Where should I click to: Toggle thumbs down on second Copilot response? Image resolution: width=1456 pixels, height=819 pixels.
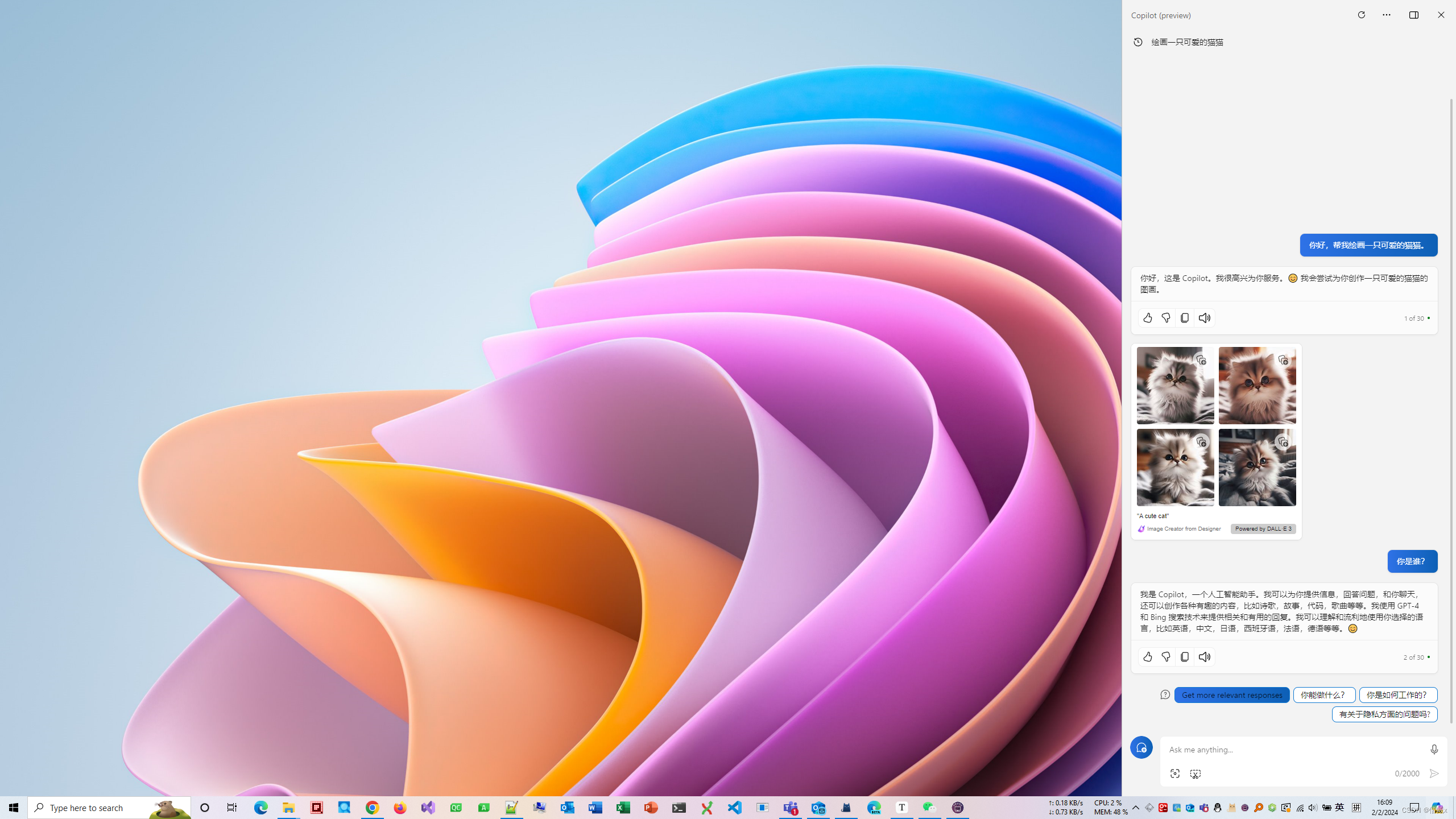(x=1166, y=657)
